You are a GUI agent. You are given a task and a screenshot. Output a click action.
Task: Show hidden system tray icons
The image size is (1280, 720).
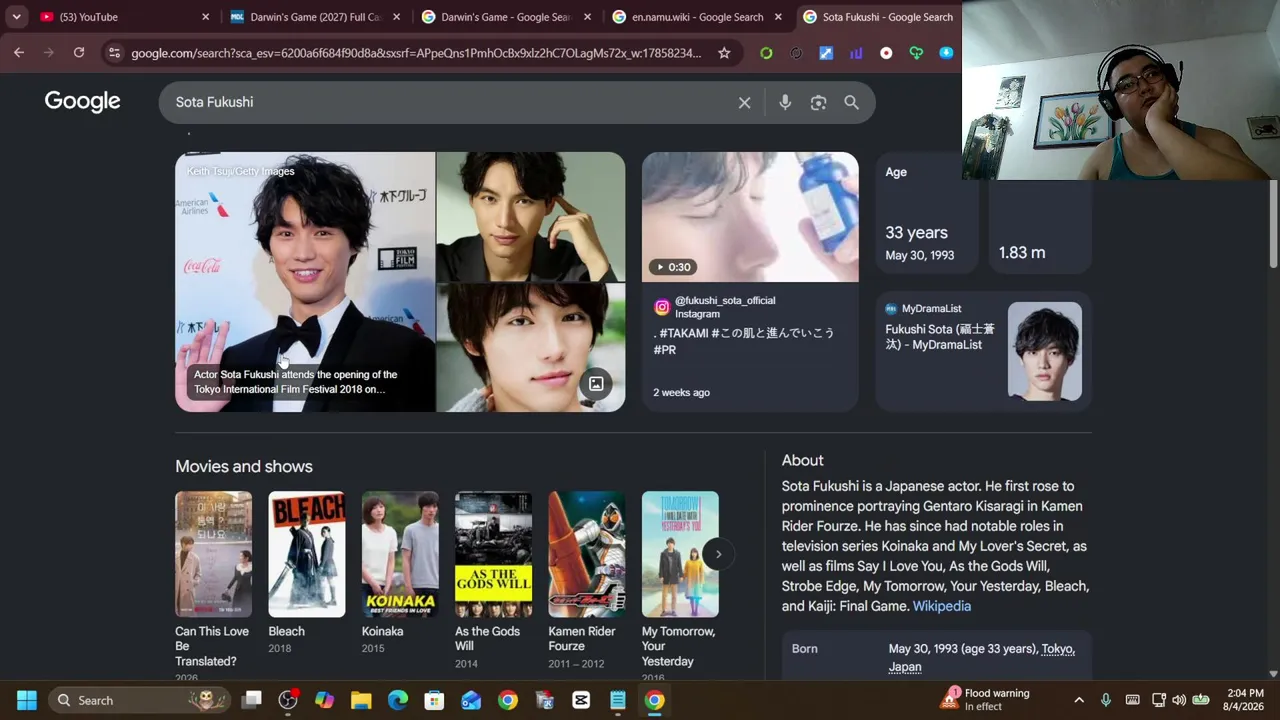(1079, 700)
